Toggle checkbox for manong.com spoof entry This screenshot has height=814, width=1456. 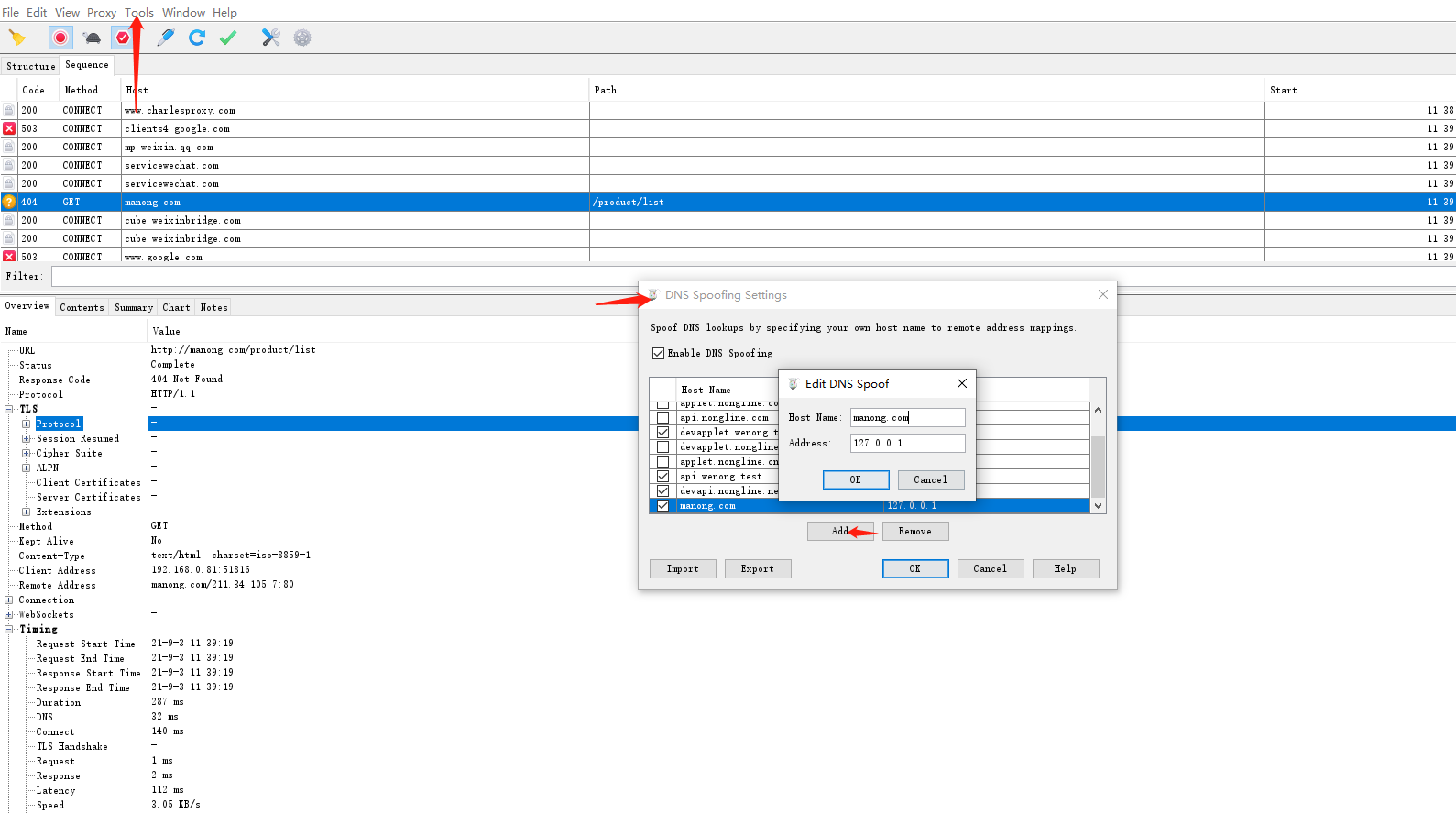coord(662,506)
